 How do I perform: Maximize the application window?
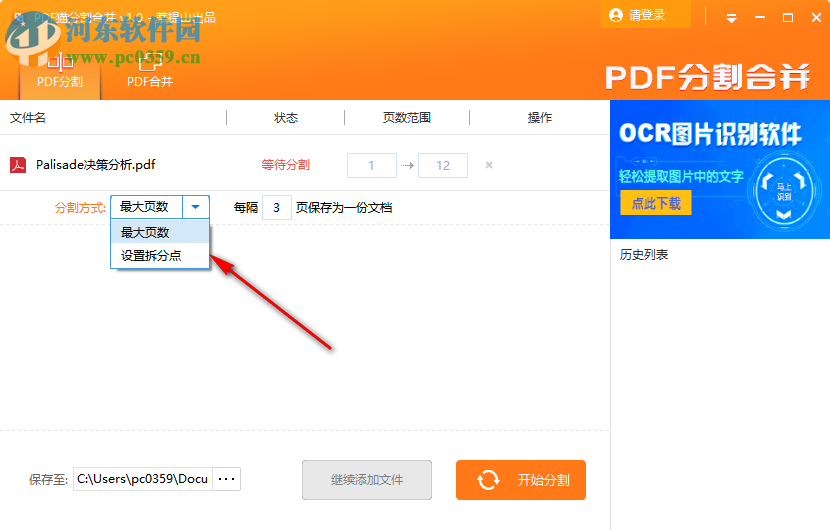[x=788, y=18]
